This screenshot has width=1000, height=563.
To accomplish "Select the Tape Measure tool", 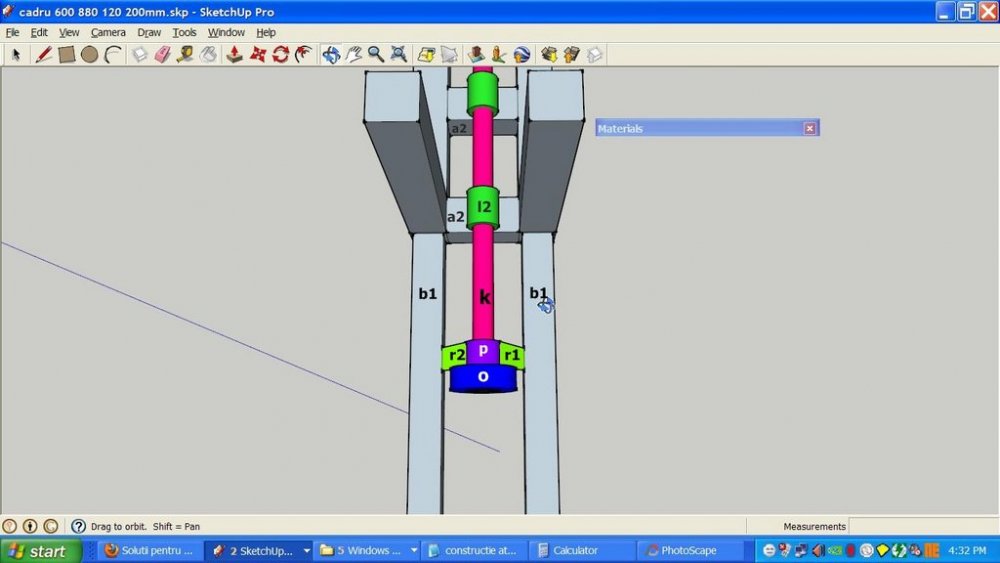I will tap(186, 55).
